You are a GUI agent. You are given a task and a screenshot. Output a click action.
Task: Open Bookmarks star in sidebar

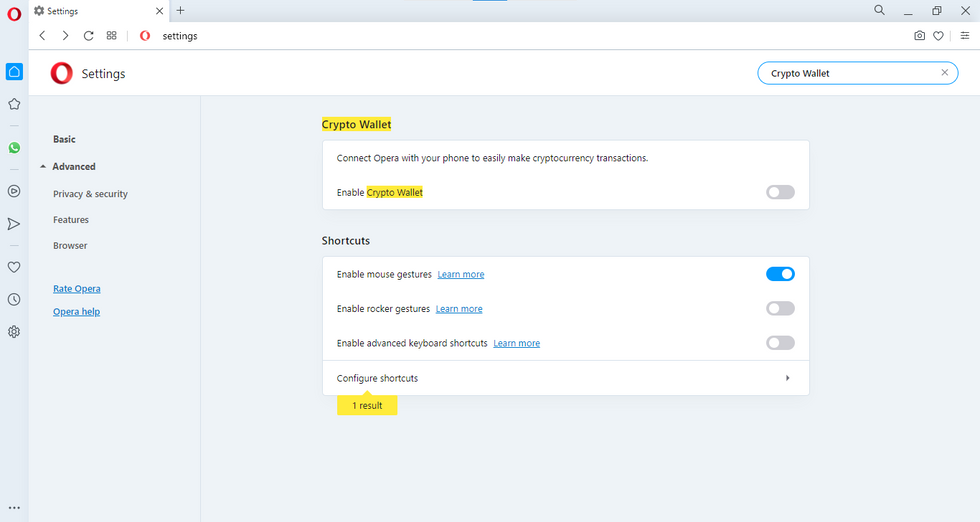14,104
